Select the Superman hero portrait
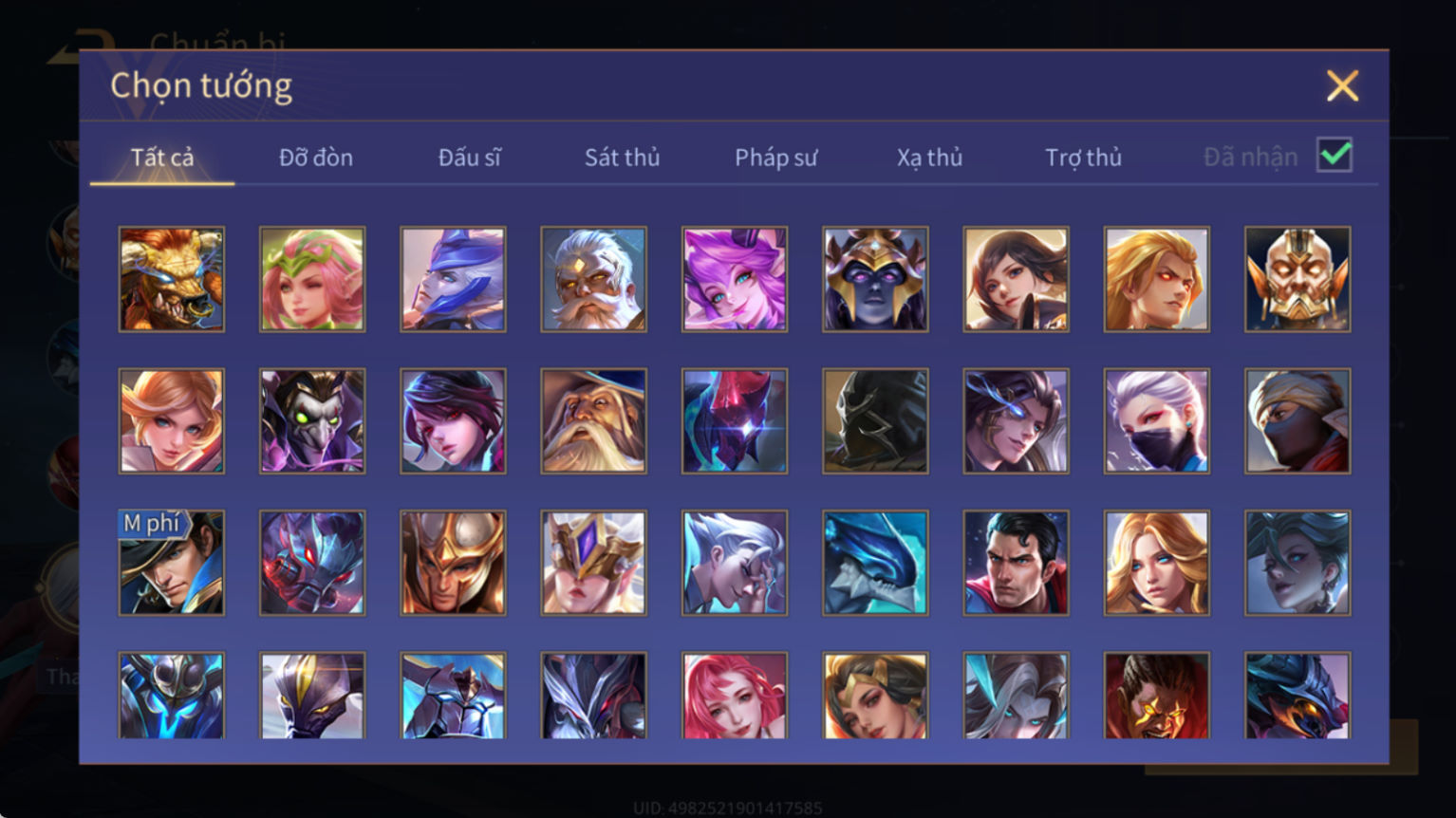This screenshot has height=818, width=1456. [1016, 563]
